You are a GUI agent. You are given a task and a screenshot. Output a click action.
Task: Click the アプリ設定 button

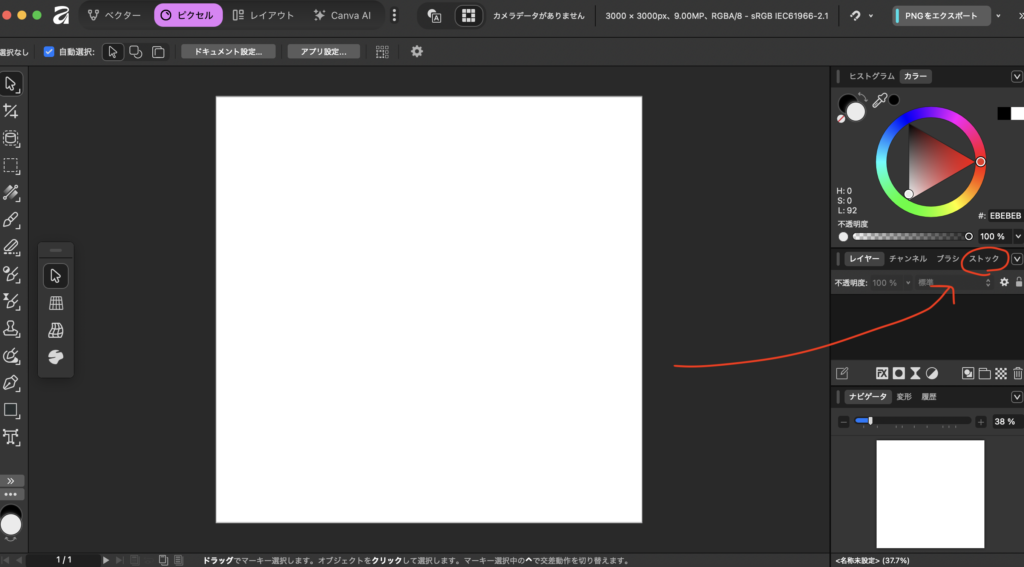click(x=323, y=52)
